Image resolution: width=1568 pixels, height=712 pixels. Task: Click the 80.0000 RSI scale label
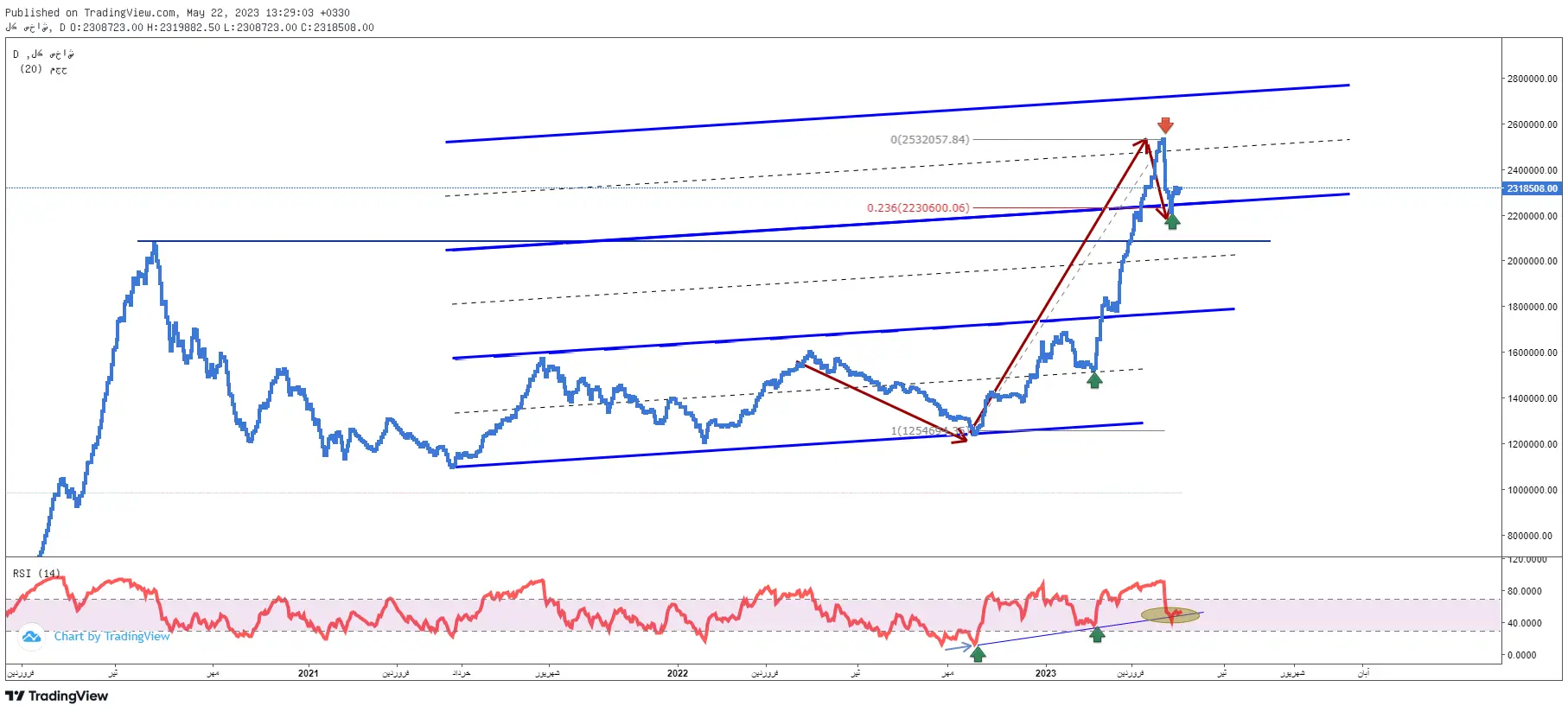click(x=1524, y=592)
